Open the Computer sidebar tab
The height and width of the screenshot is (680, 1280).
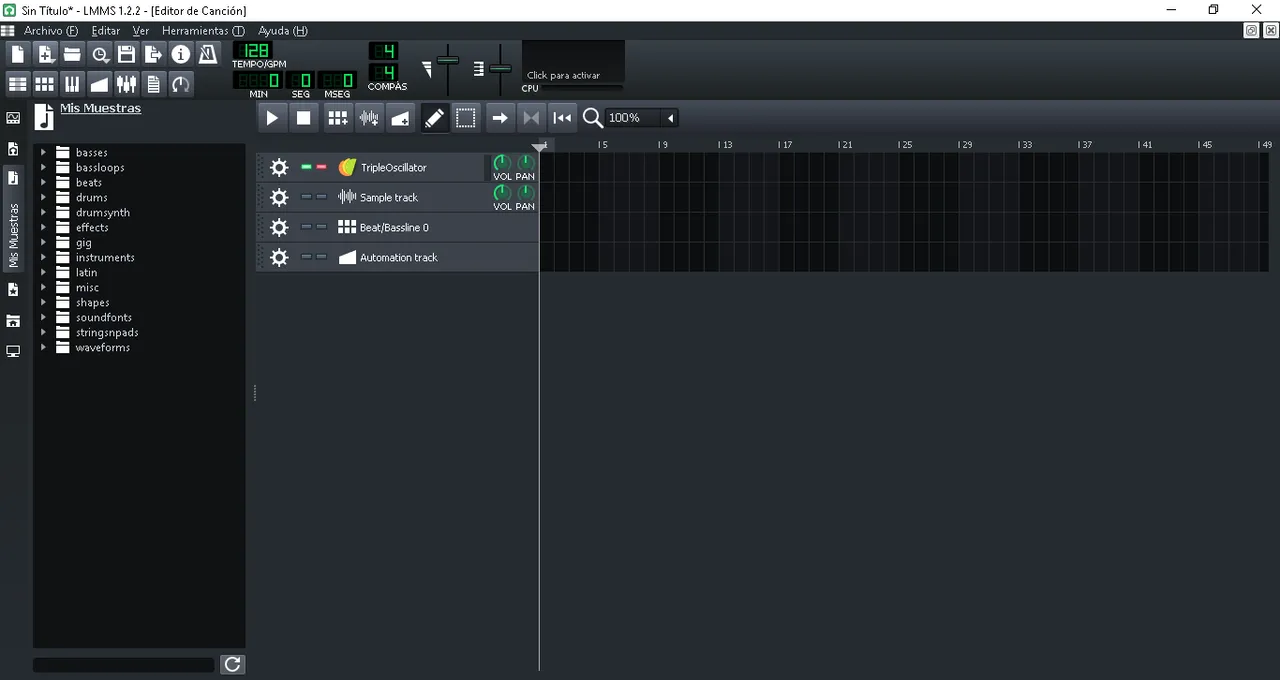point(13,352)
